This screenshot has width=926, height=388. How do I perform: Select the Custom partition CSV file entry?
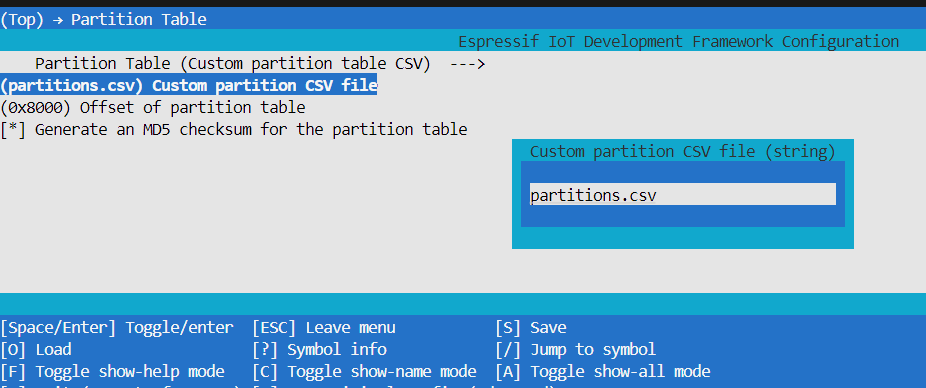tap(189, 86)
